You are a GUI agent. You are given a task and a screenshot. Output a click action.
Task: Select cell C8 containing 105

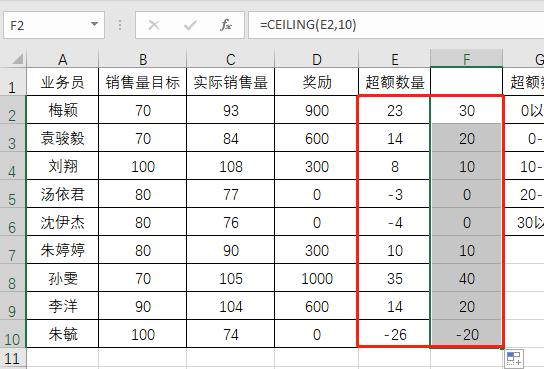coord(230,278)
